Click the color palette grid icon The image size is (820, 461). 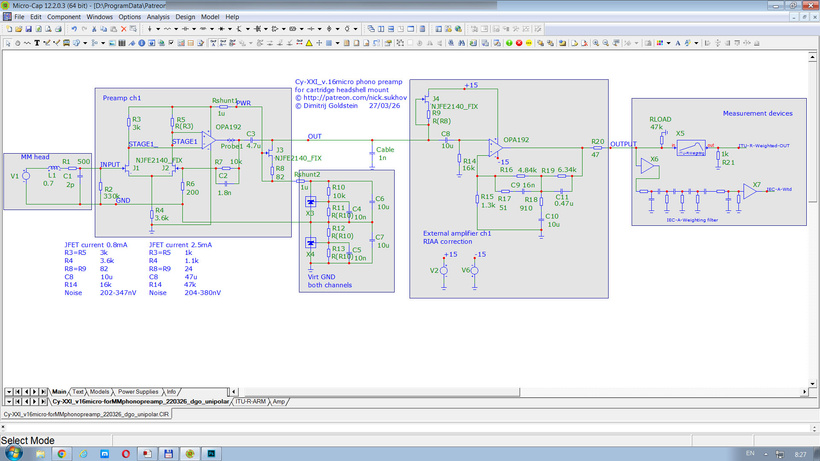(659, 43)
